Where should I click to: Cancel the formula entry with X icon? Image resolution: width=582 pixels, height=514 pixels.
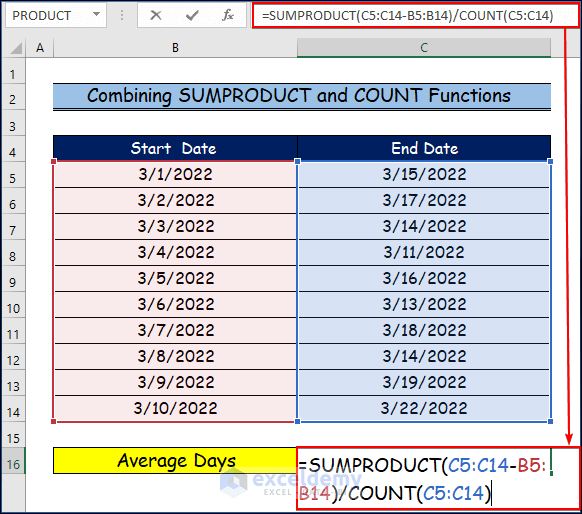(x=156, y=15)
